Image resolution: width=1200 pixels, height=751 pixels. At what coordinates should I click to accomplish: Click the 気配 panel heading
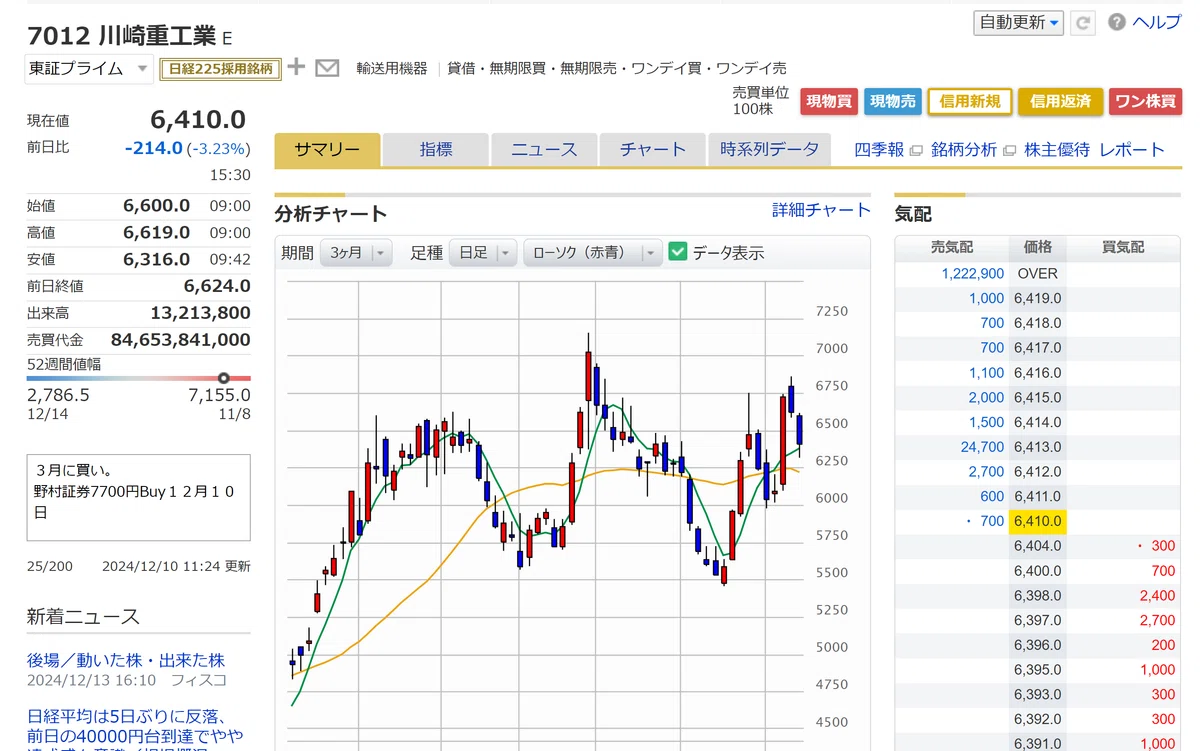click(x=912, y=213)
